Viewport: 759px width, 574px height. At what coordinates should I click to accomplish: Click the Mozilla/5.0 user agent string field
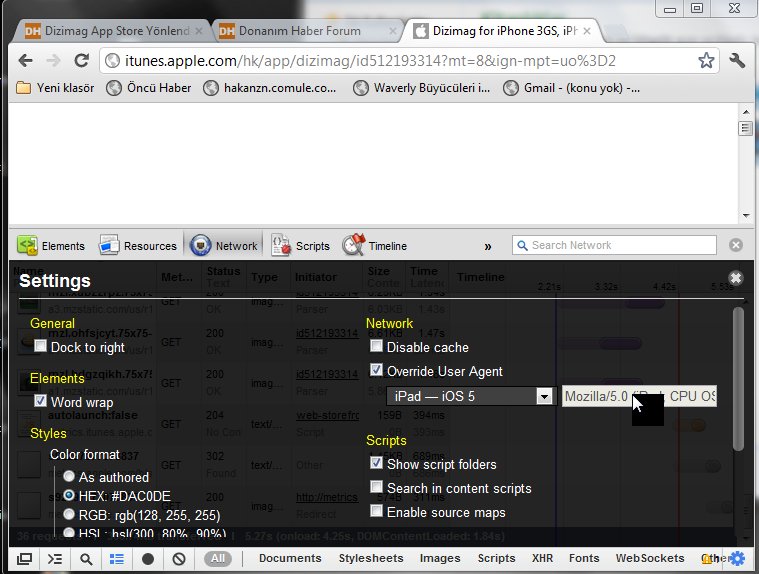pyautogui.click(x=639, y=396)
